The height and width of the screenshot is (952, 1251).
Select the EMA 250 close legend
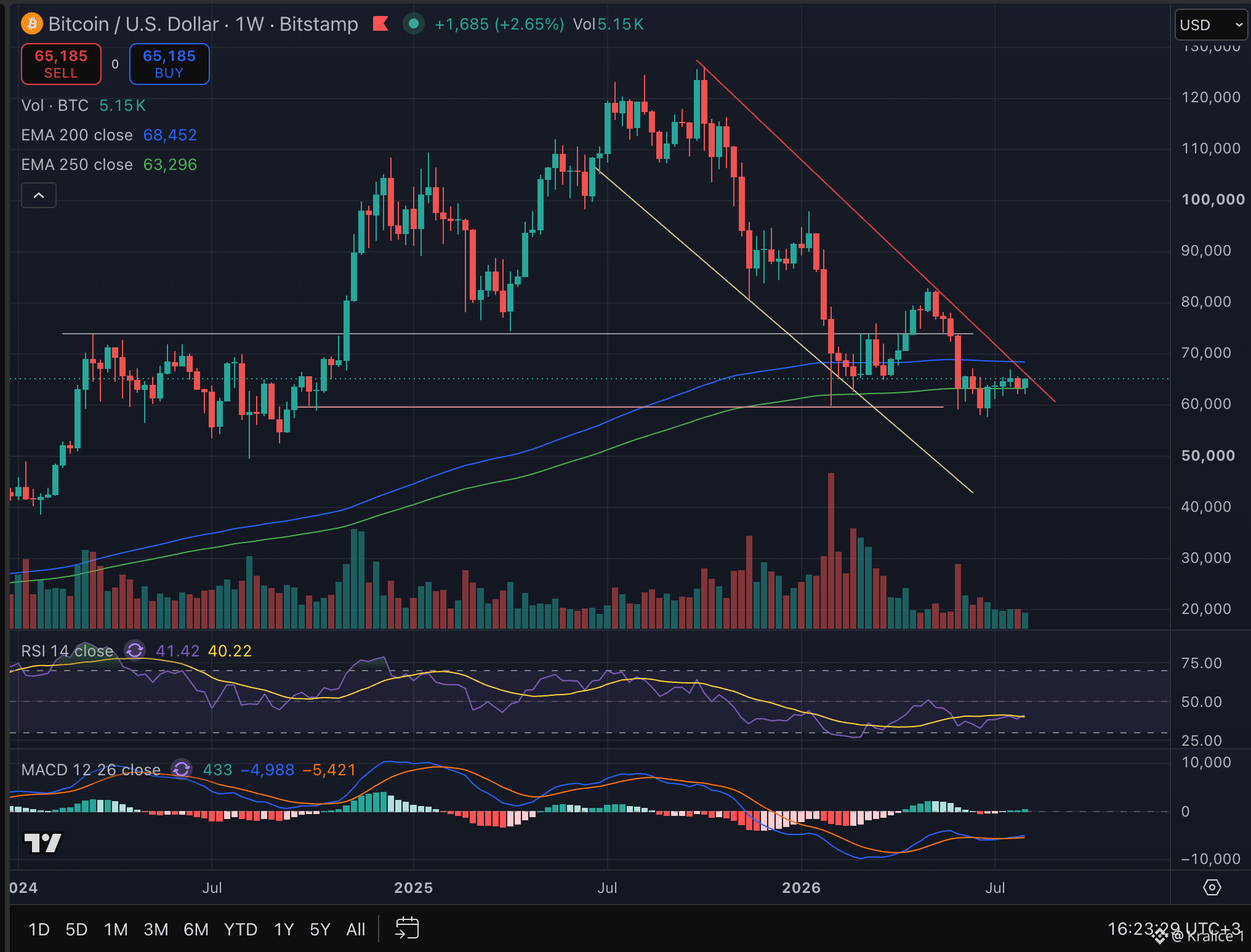pos(77,164)
